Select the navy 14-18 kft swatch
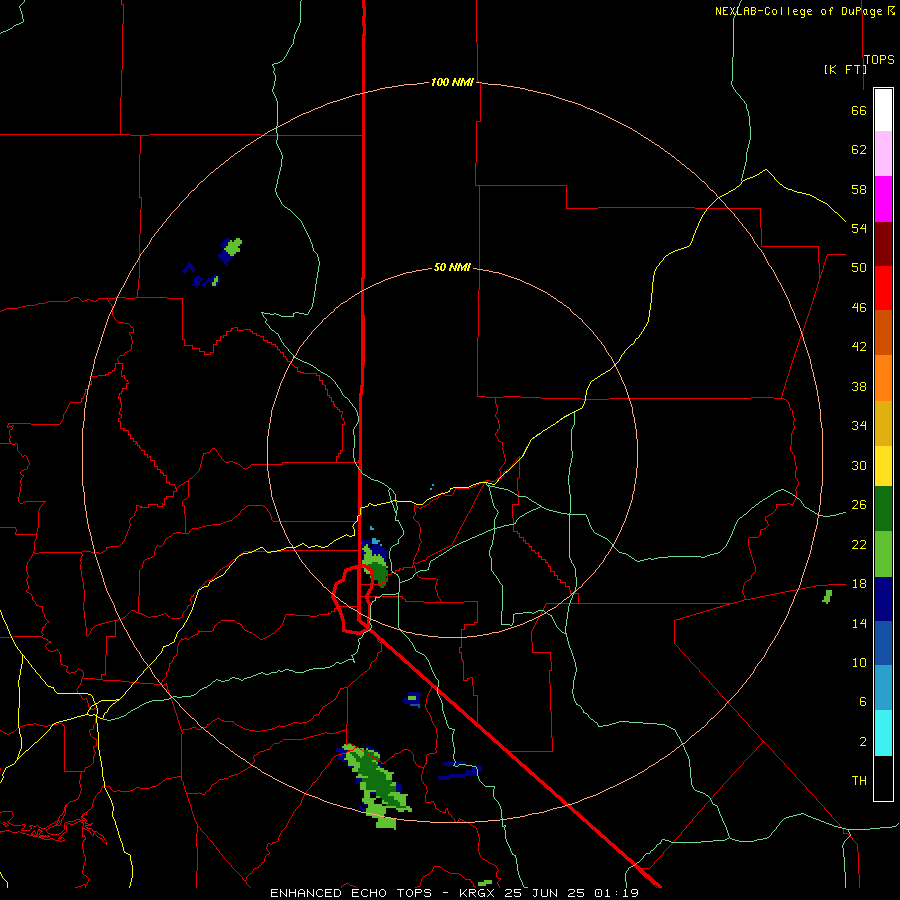This screenshot has width=900, height=900. [x=883, y=599]
